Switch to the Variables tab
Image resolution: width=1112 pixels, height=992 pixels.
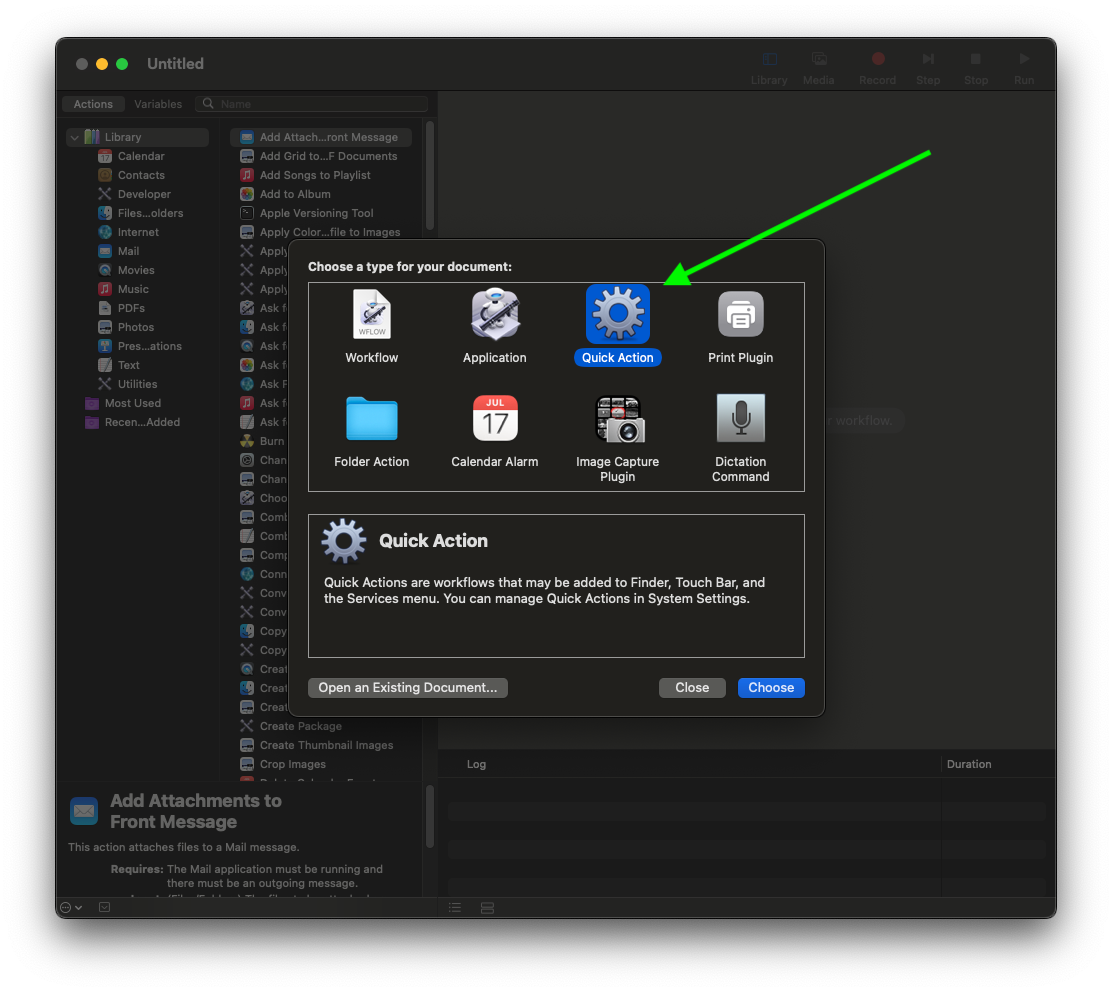[x=157, y=103]
